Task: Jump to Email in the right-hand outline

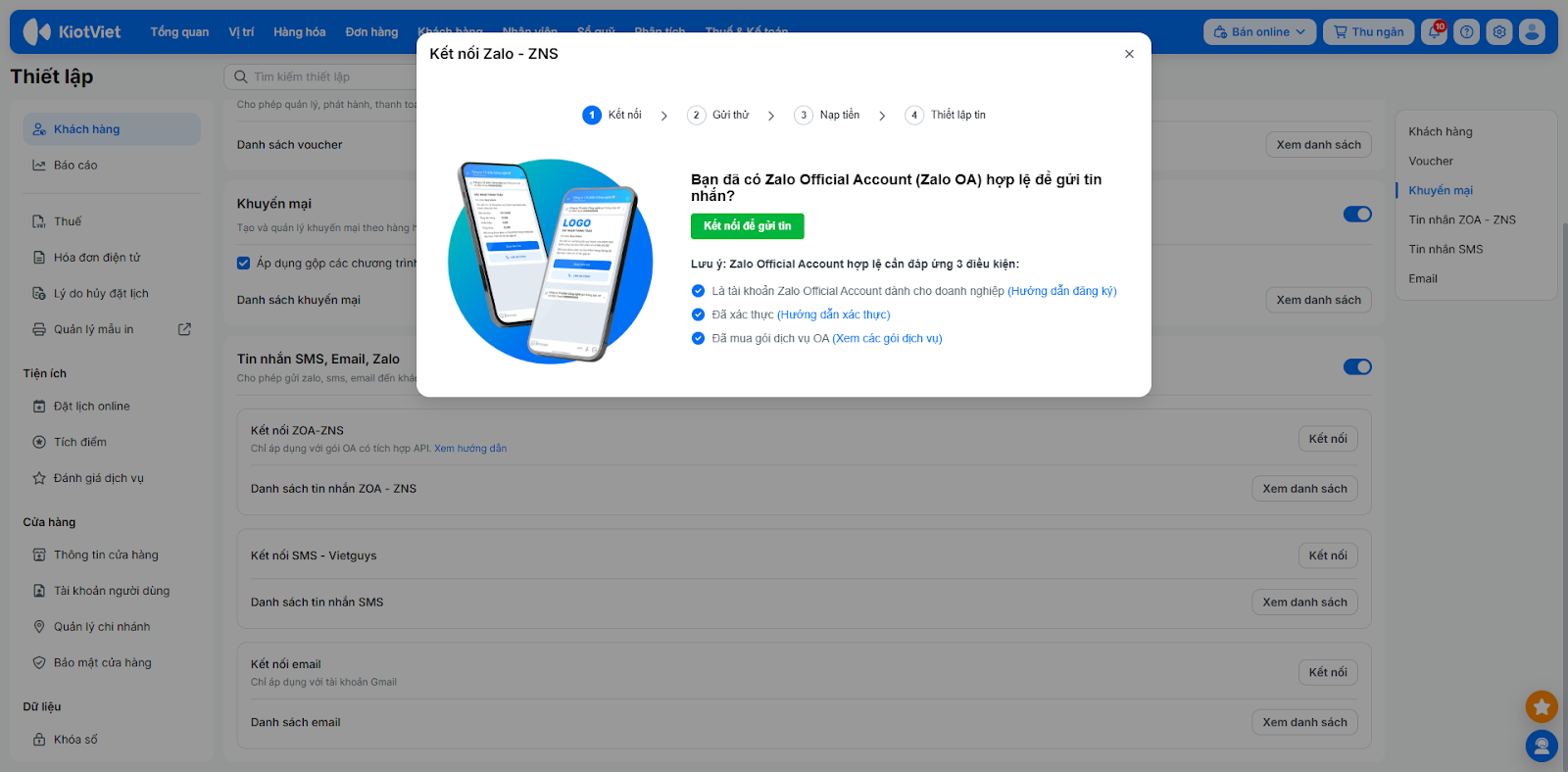Action: 1423,278
